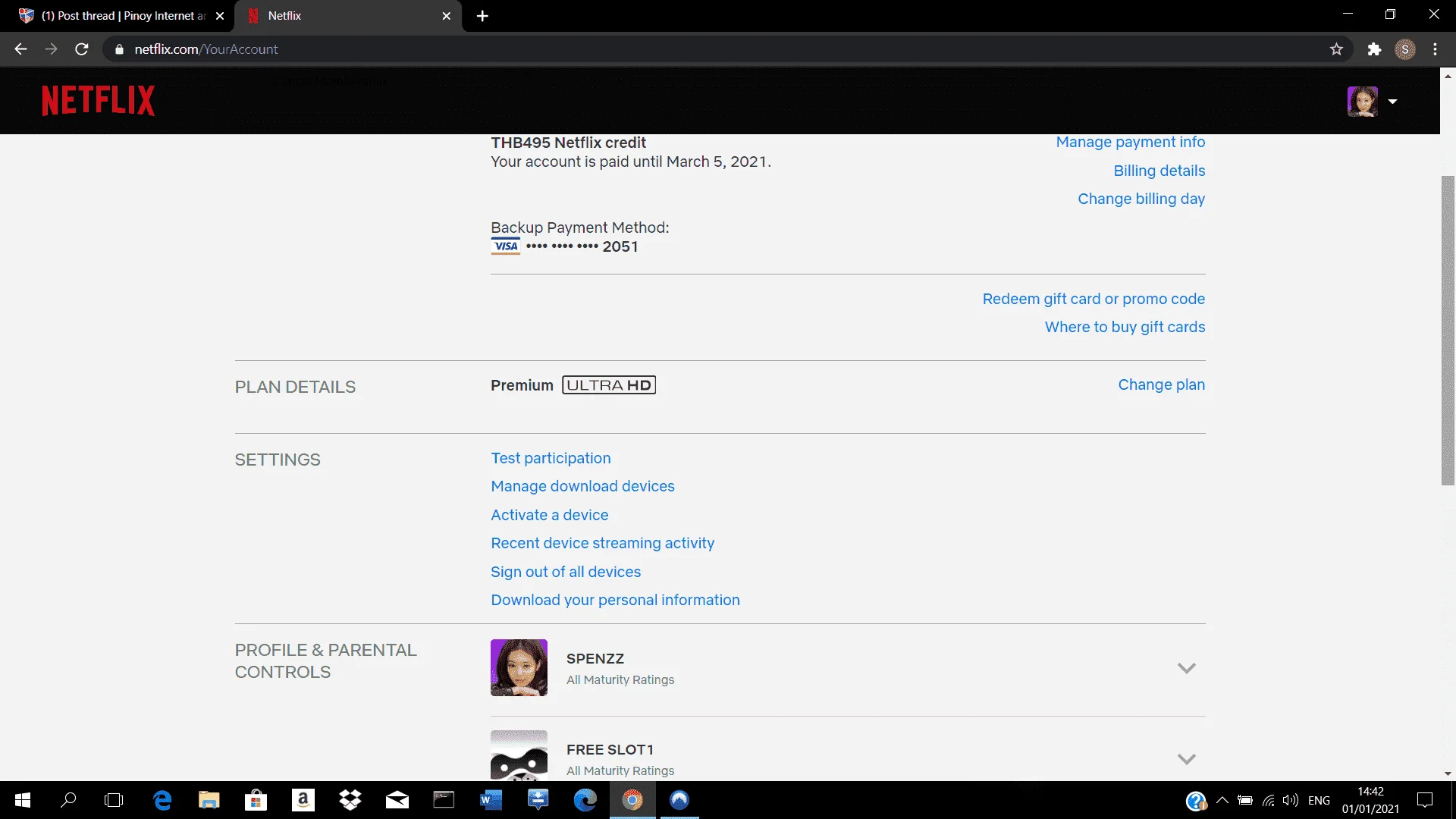
Task: Click Sign out of all devices
Action: click(565, 572)
